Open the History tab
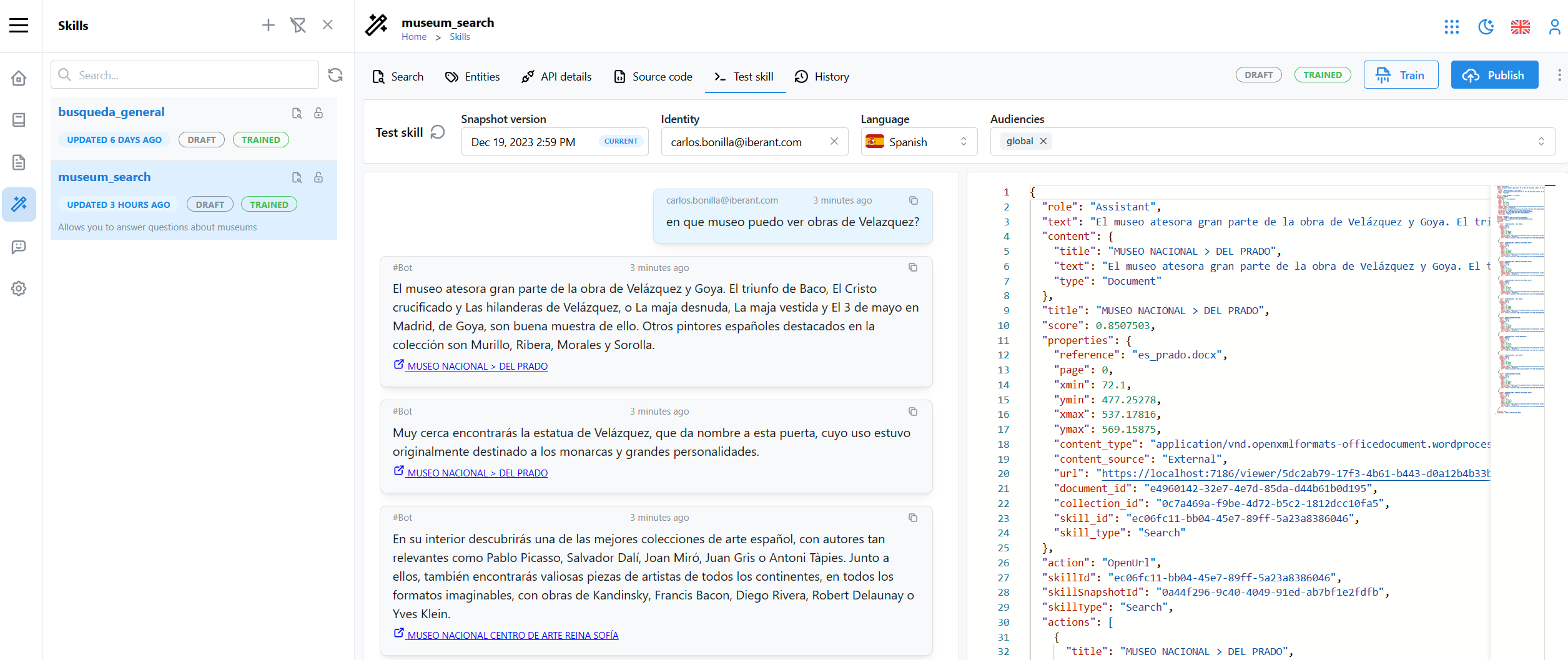 [x=822, y=76]
